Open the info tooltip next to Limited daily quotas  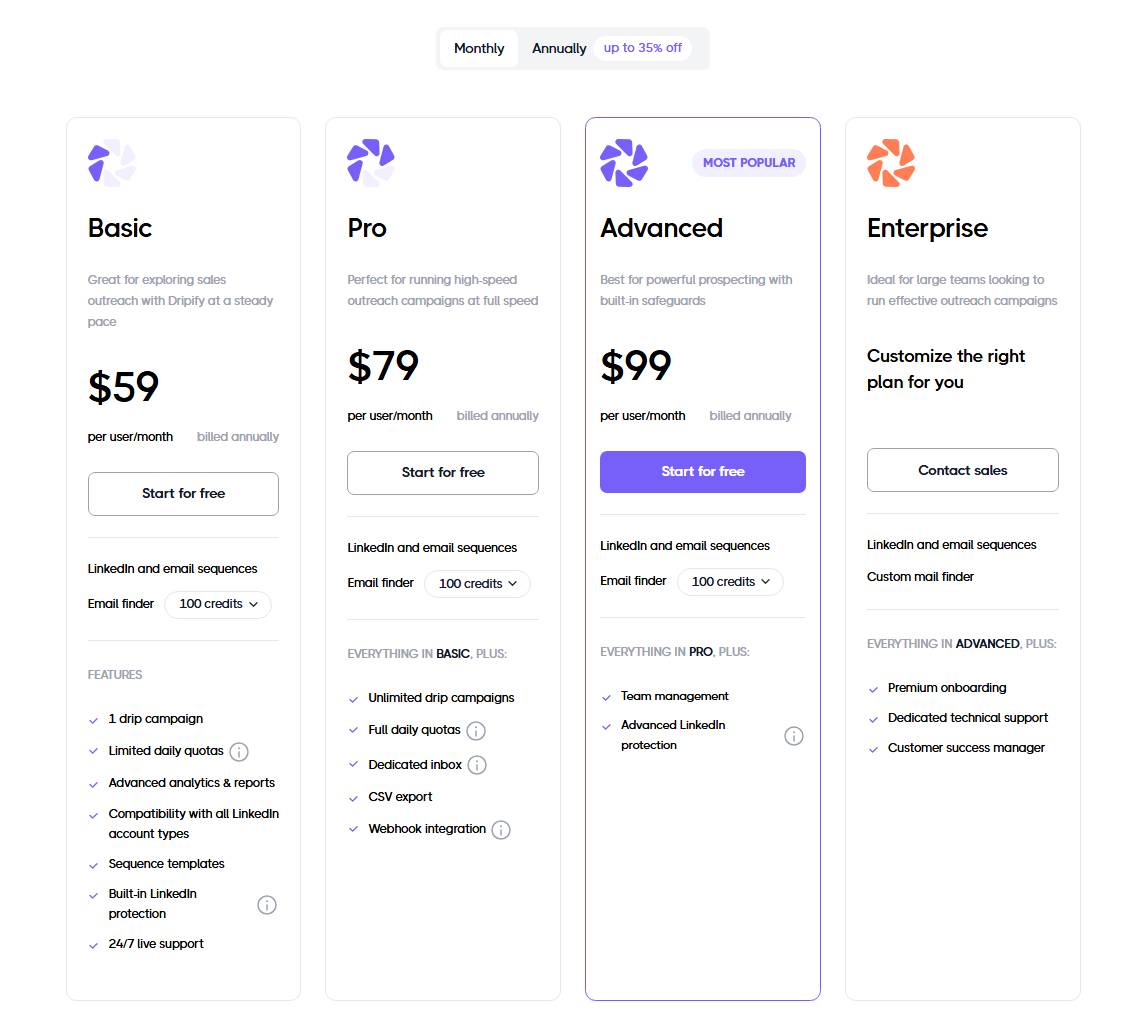pyautogui.click(x=237, y=751)
